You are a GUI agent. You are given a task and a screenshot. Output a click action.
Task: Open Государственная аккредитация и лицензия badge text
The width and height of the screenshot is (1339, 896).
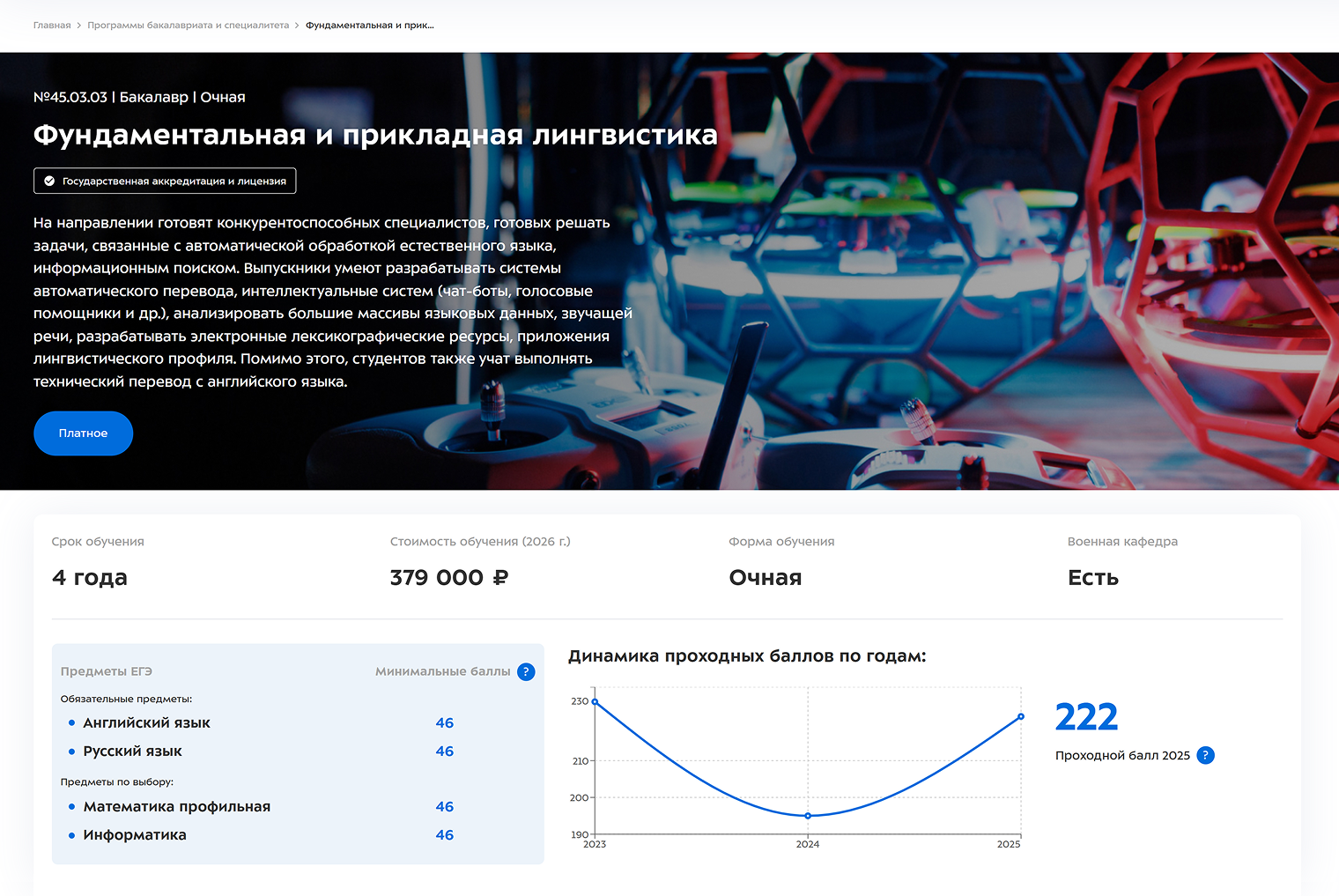174,181
